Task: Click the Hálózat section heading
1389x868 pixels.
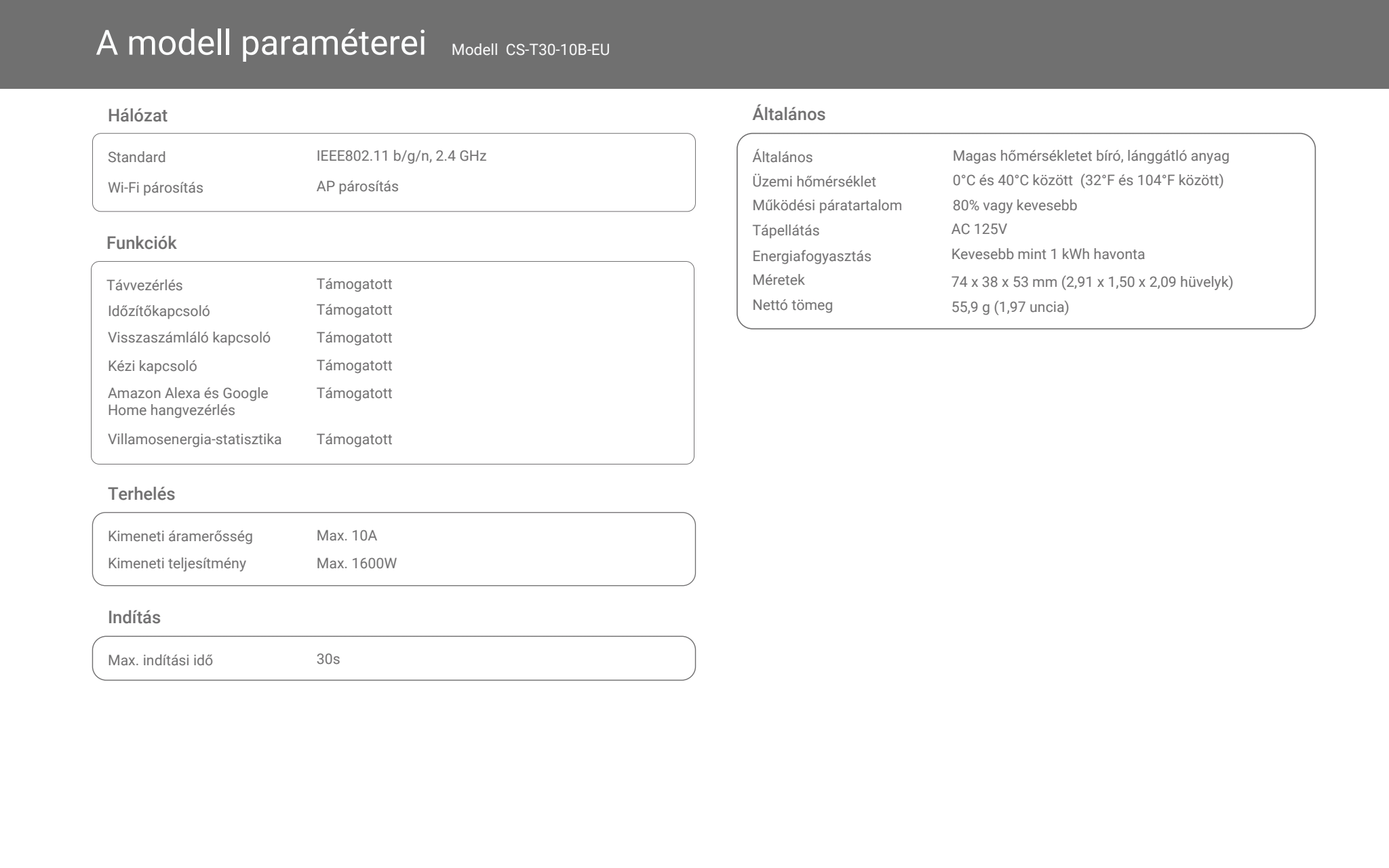Action: (138, 116)
